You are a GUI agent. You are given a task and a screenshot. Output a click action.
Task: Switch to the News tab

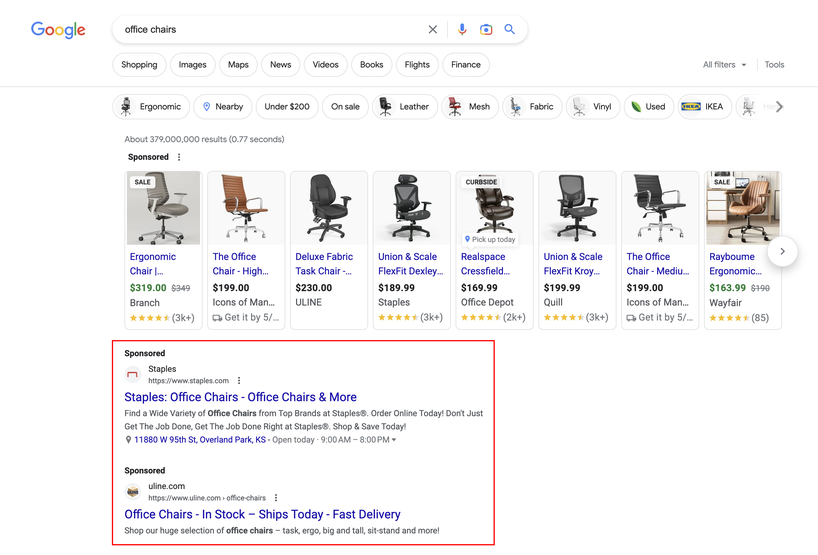[281, 65]
